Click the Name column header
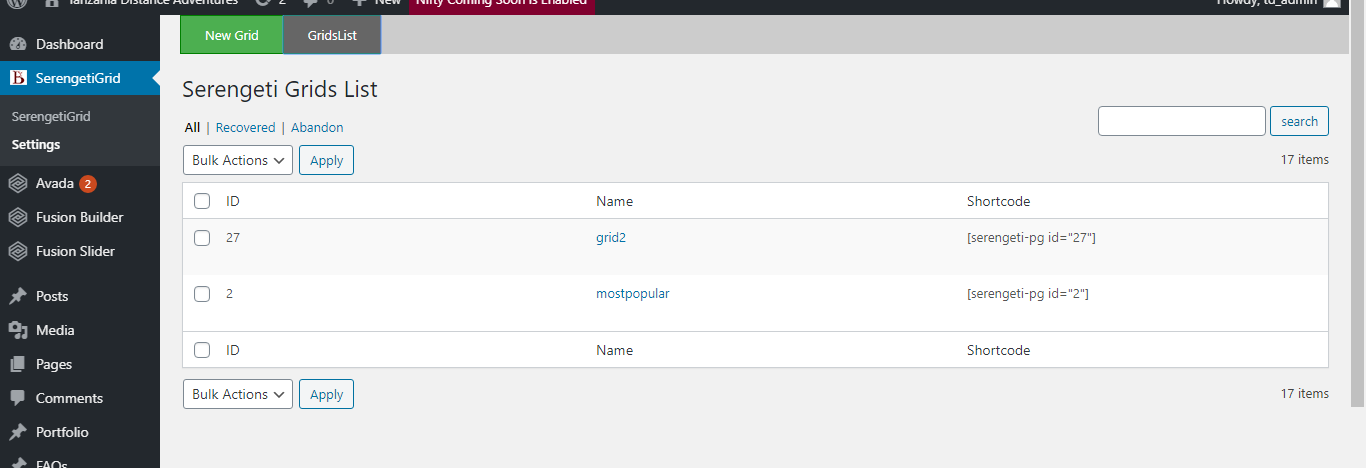1366x468 pixels. [x=614, y=201]
